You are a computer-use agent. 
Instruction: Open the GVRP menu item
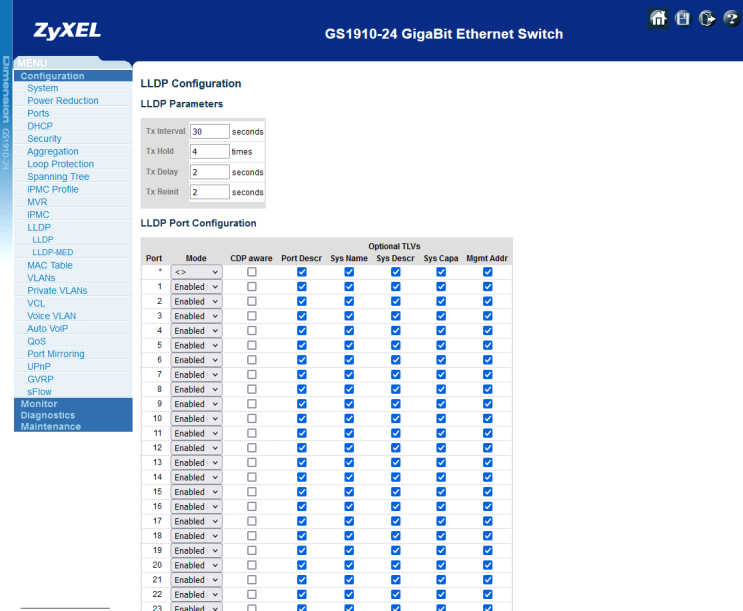pos(40,379)
